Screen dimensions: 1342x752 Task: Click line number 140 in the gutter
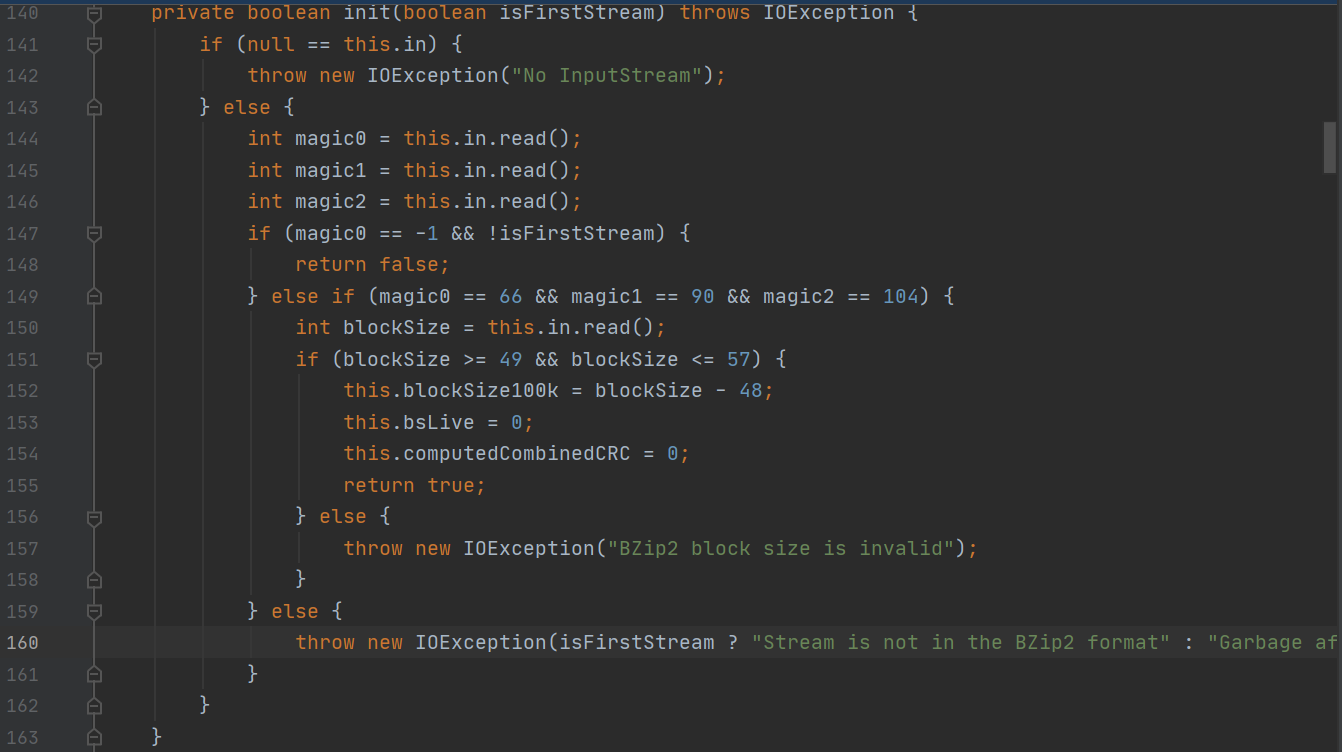22,13
